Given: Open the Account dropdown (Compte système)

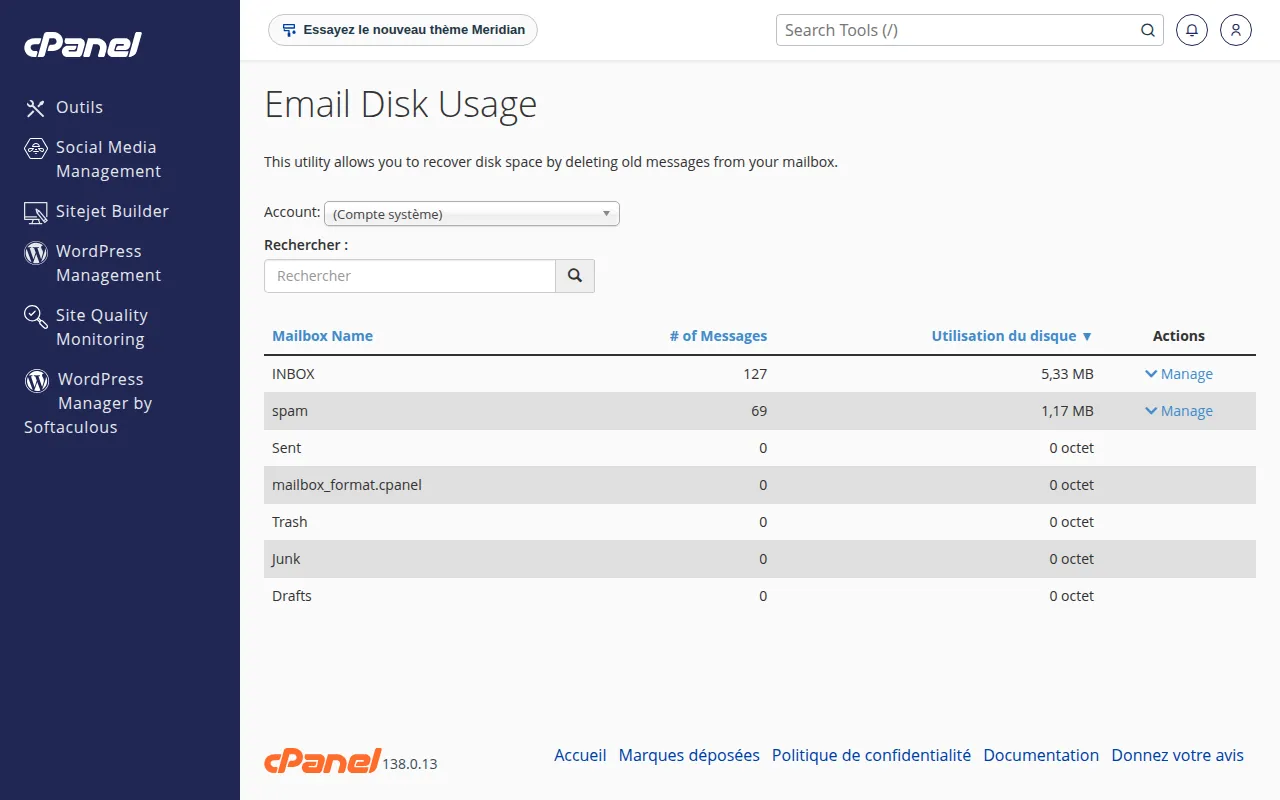Looking at the screenshot, I should [x=472, y=214].
